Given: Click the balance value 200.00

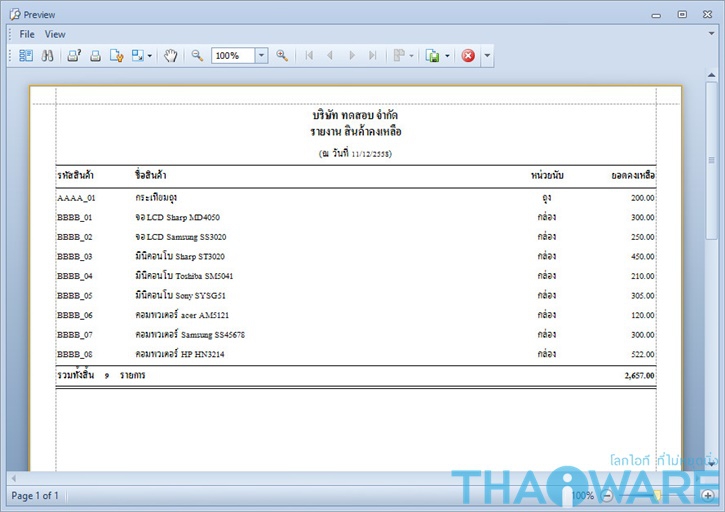Looking at the screenshot, I should (x=643, y=198).
